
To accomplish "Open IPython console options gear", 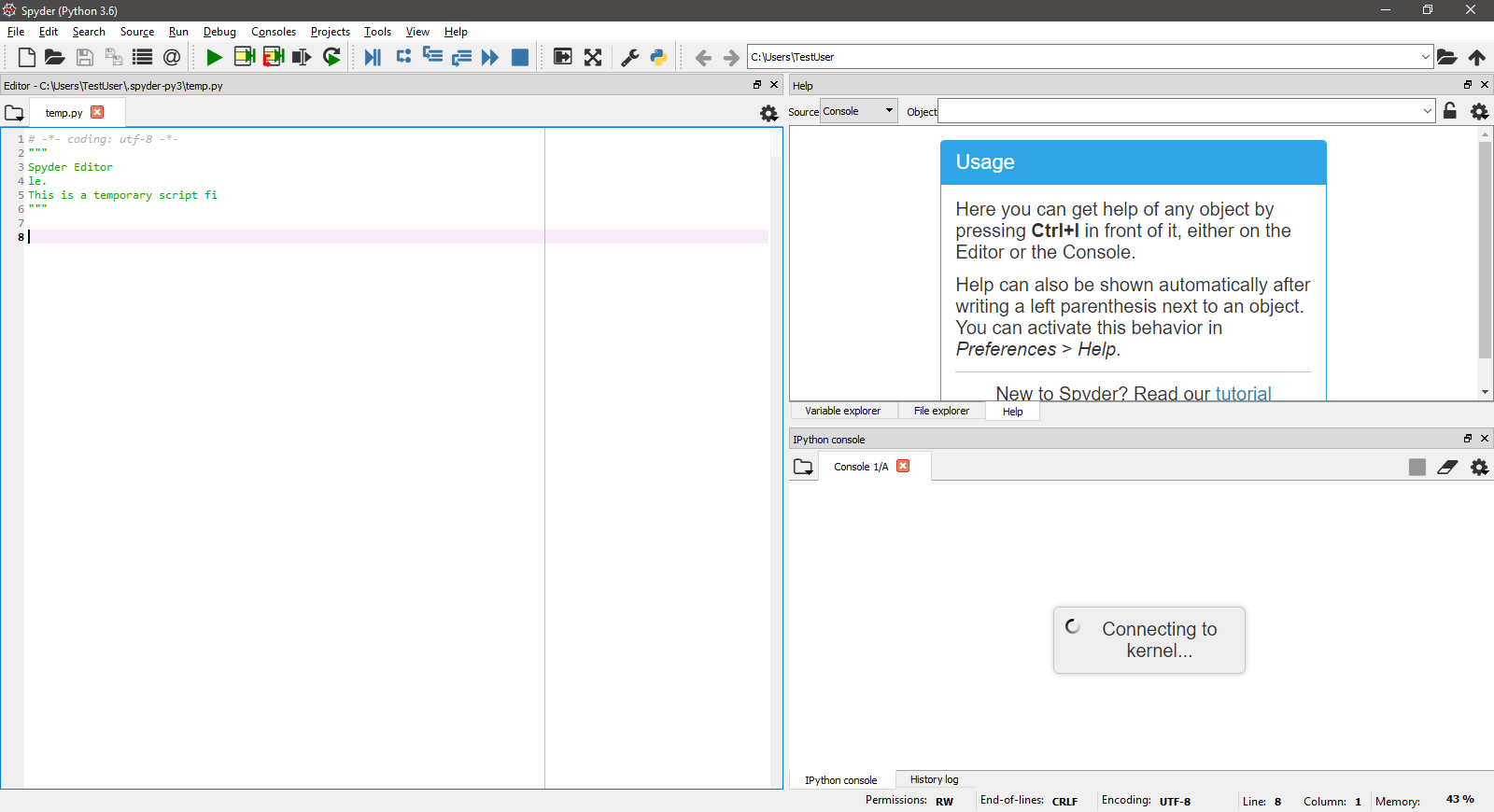I will point(1479,467).
